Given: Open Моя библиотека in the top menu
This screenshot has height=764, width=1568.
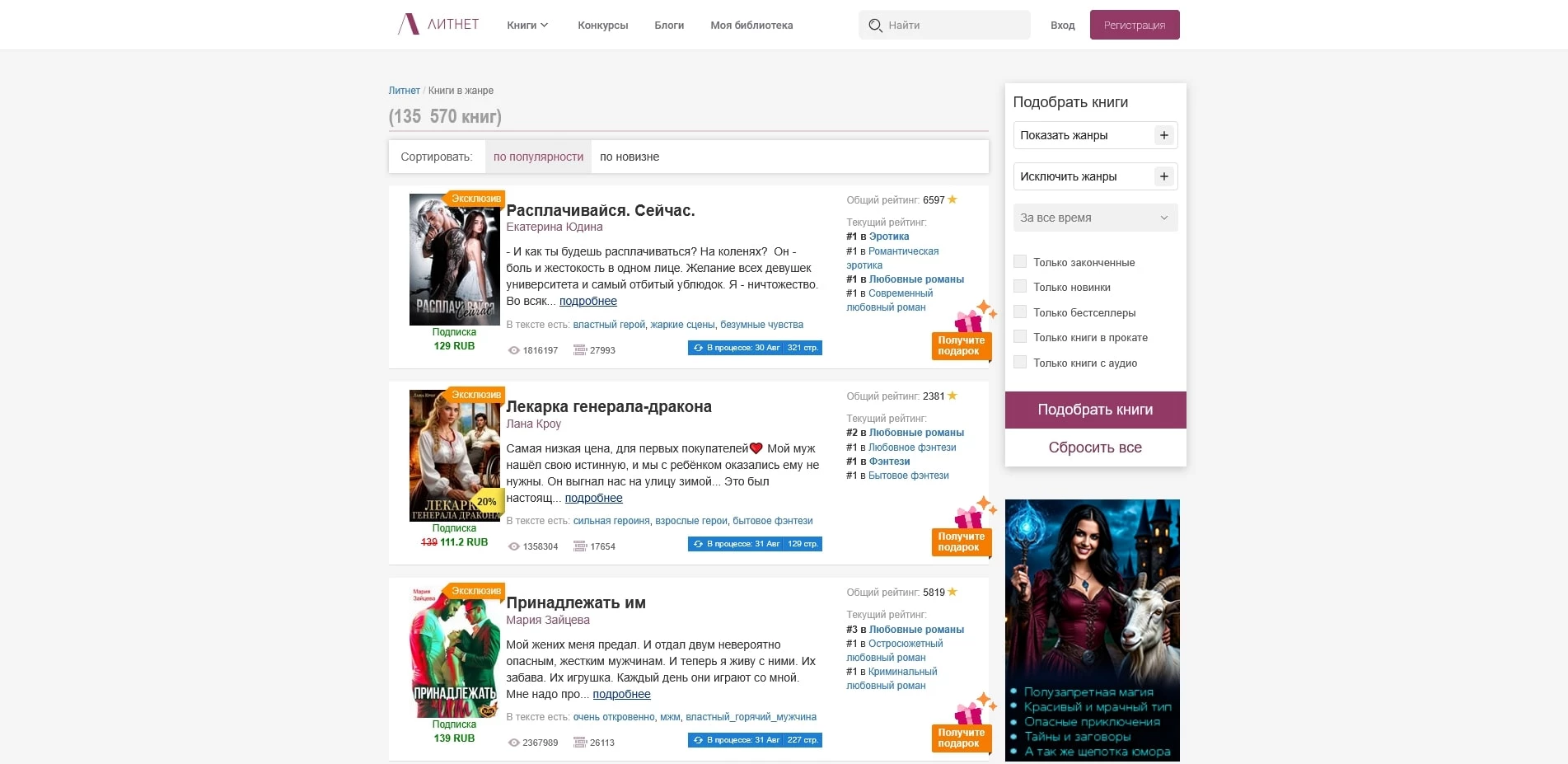Looking at the screenshot, I should point(751,26).
